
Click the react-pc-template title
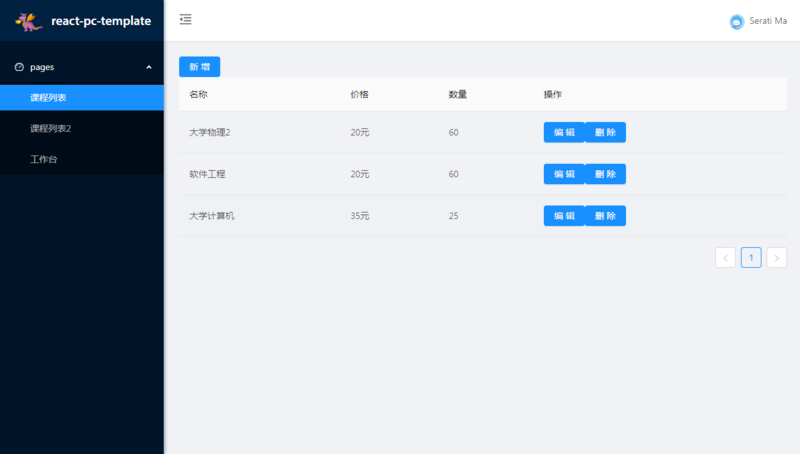101,21
